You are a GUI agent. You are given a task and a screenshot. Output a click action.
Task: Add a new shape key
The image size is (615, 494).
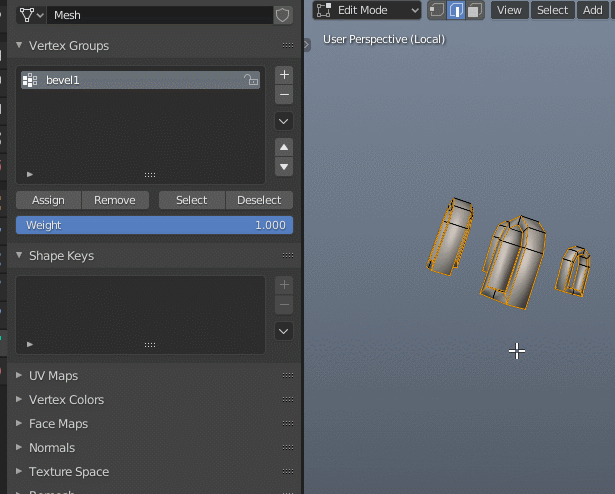coord(284,285)
